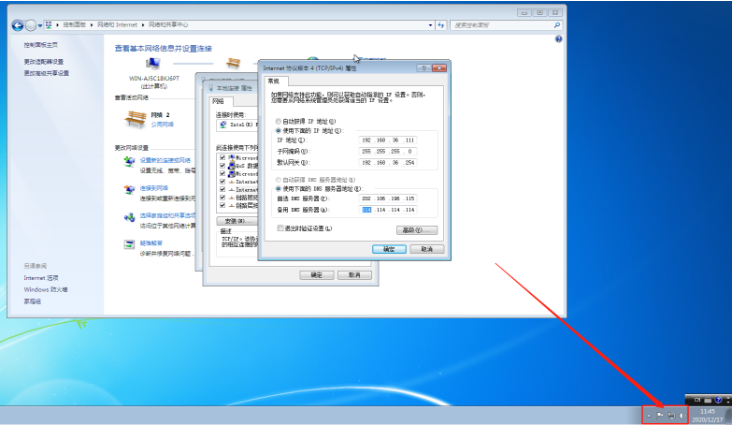Select 使用下面的 DNS 服务器地址 radio button
Viewport: 735px width, 428px height.
[278, 189]
